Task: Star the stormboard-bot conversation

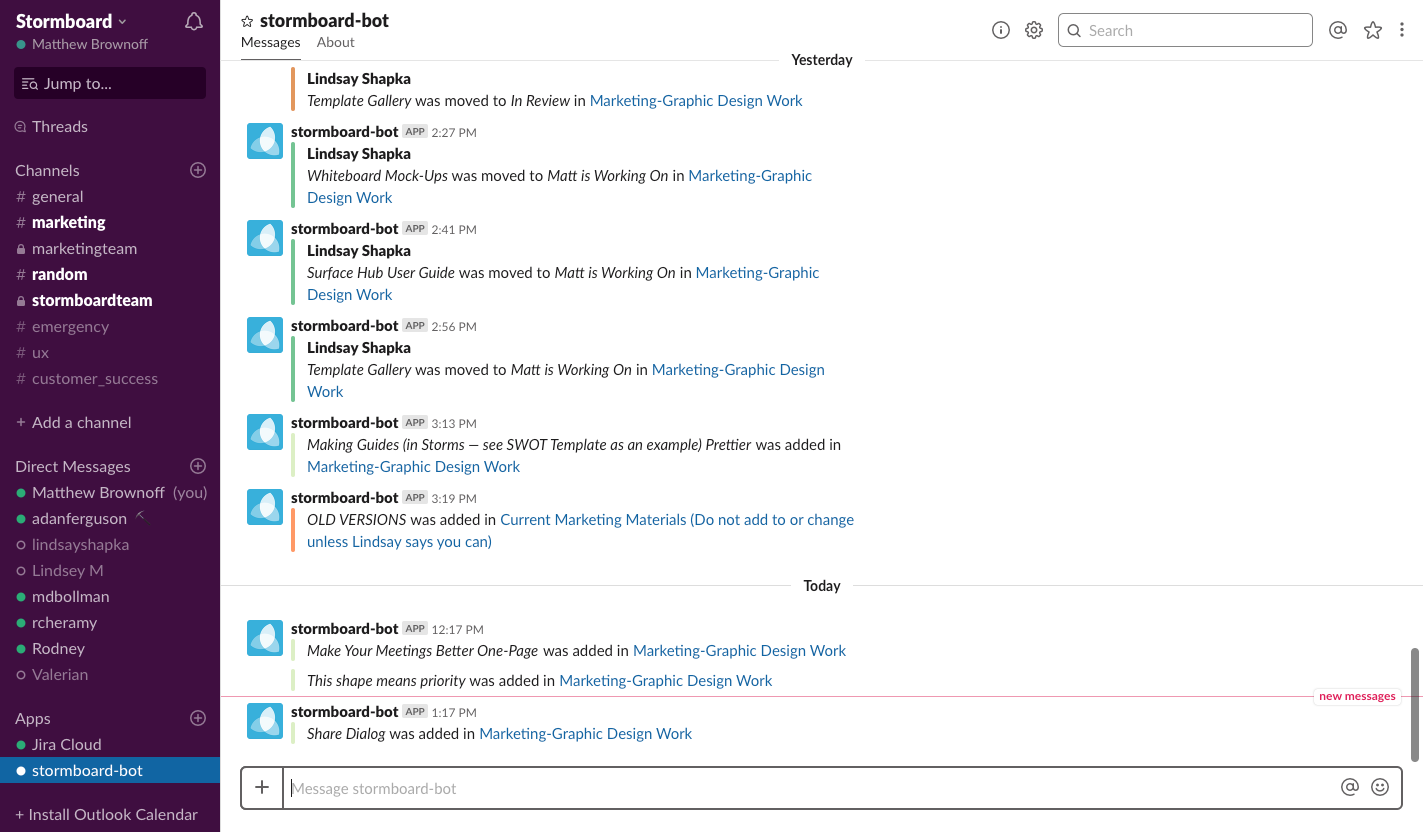Action: [x=247, y=21]
